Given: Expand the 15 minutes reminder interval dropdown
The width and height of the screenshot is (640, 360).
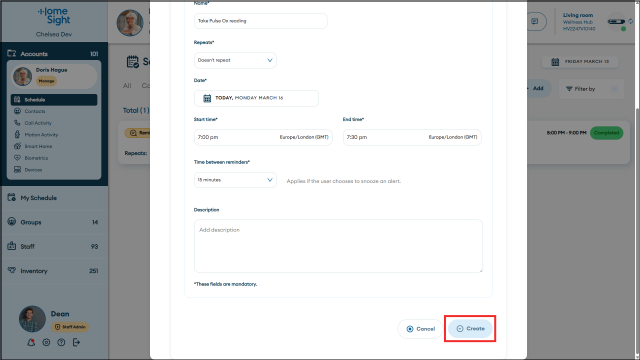Looking at the screenshot, I should 235,180.
